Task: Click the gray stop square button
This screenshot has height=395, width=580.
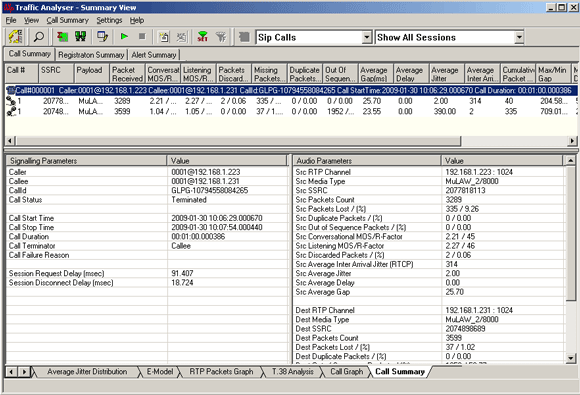Action: [x=142, y=36]
